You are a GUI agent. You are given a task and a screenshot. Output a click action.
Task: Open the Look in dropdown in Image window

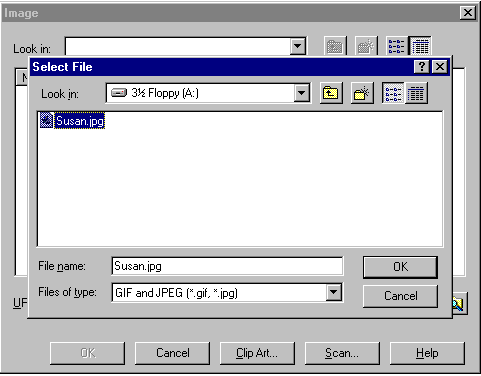[x=298, y=46]
